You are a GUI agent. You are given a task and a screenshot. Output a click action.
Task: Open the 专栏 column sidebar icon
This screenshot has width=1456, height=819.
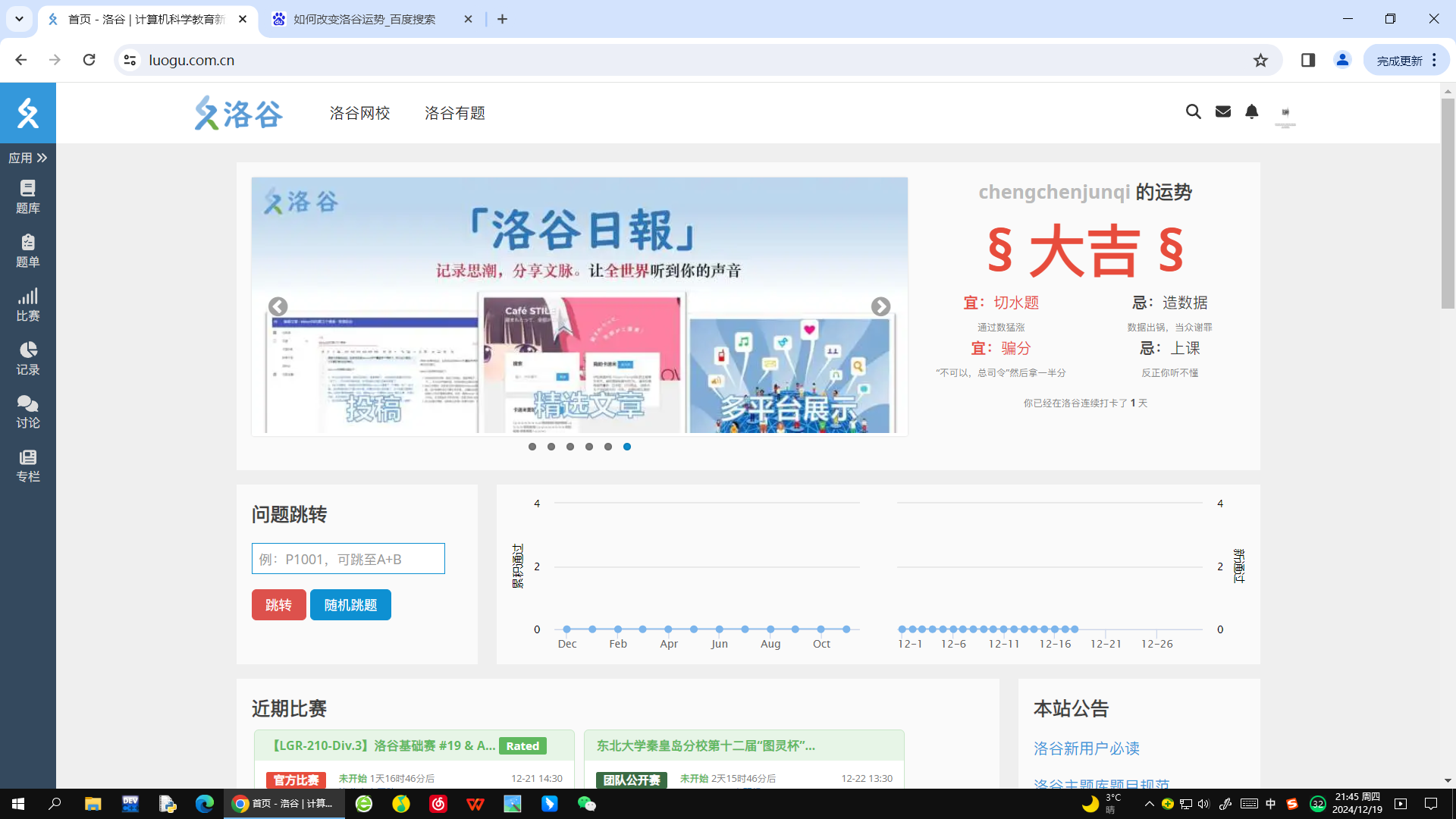pos(28,466)
